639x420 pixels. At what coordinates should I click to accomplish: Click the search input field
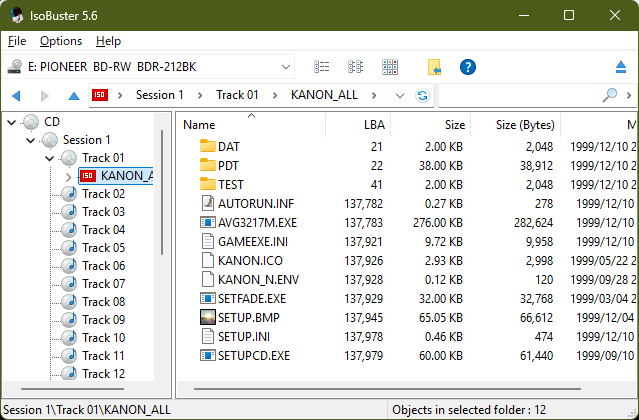click(x=520, y=95)
